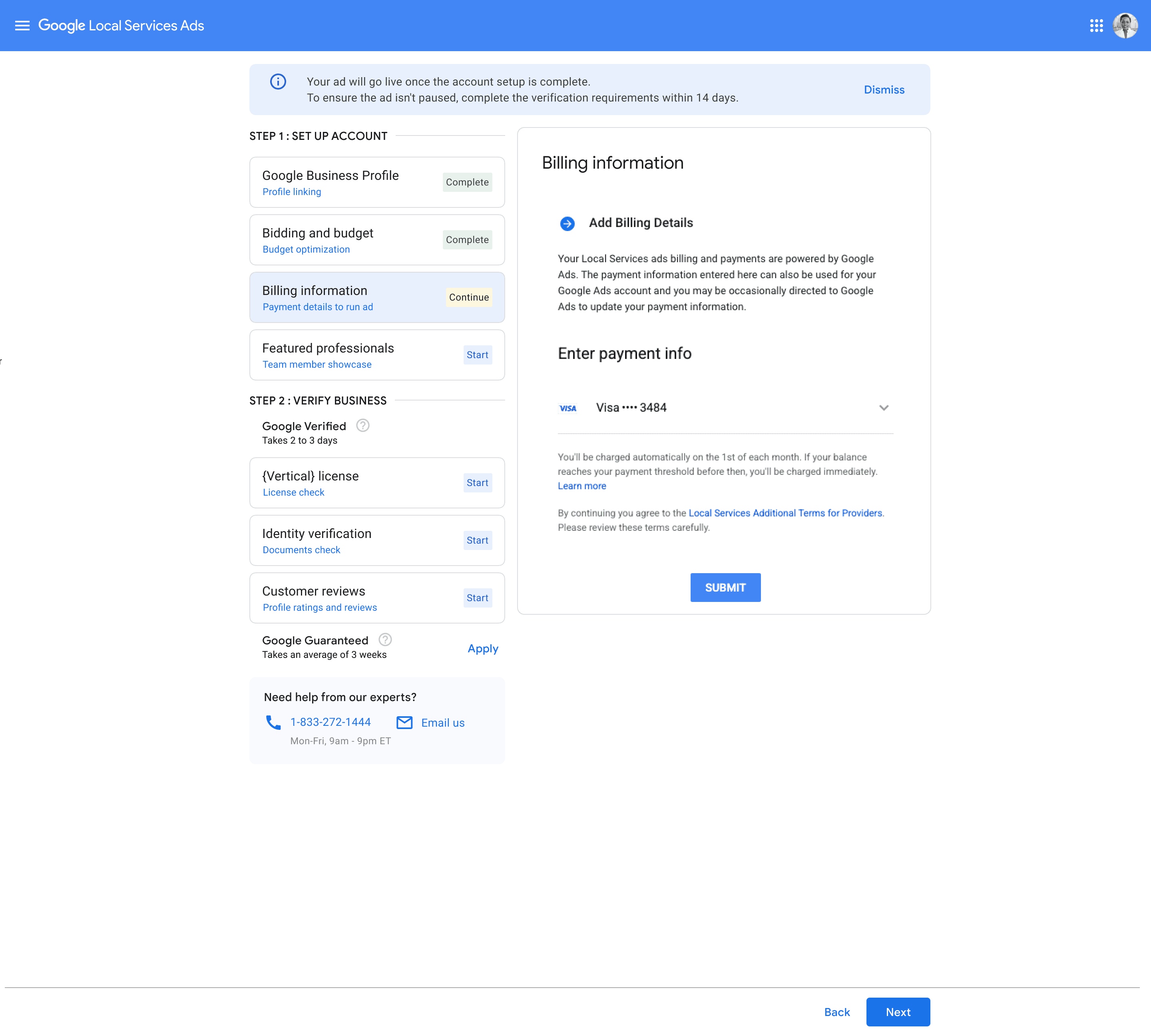This screenshot has height=1036, width=1151.
Task: Expand the payment method dropdown chevron
Action: [884, 408]
